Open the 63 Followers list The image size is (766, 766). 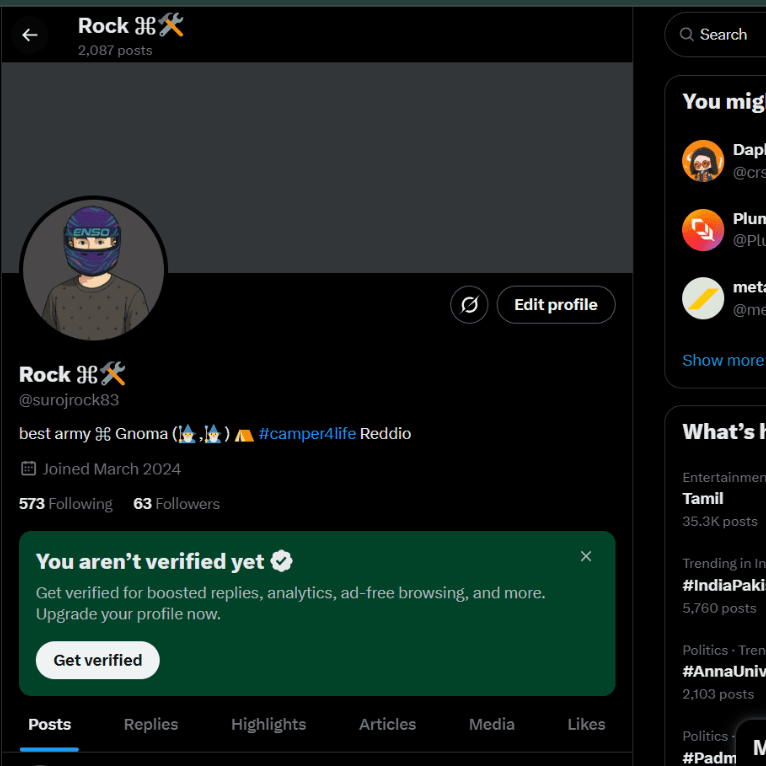point(176,503)
